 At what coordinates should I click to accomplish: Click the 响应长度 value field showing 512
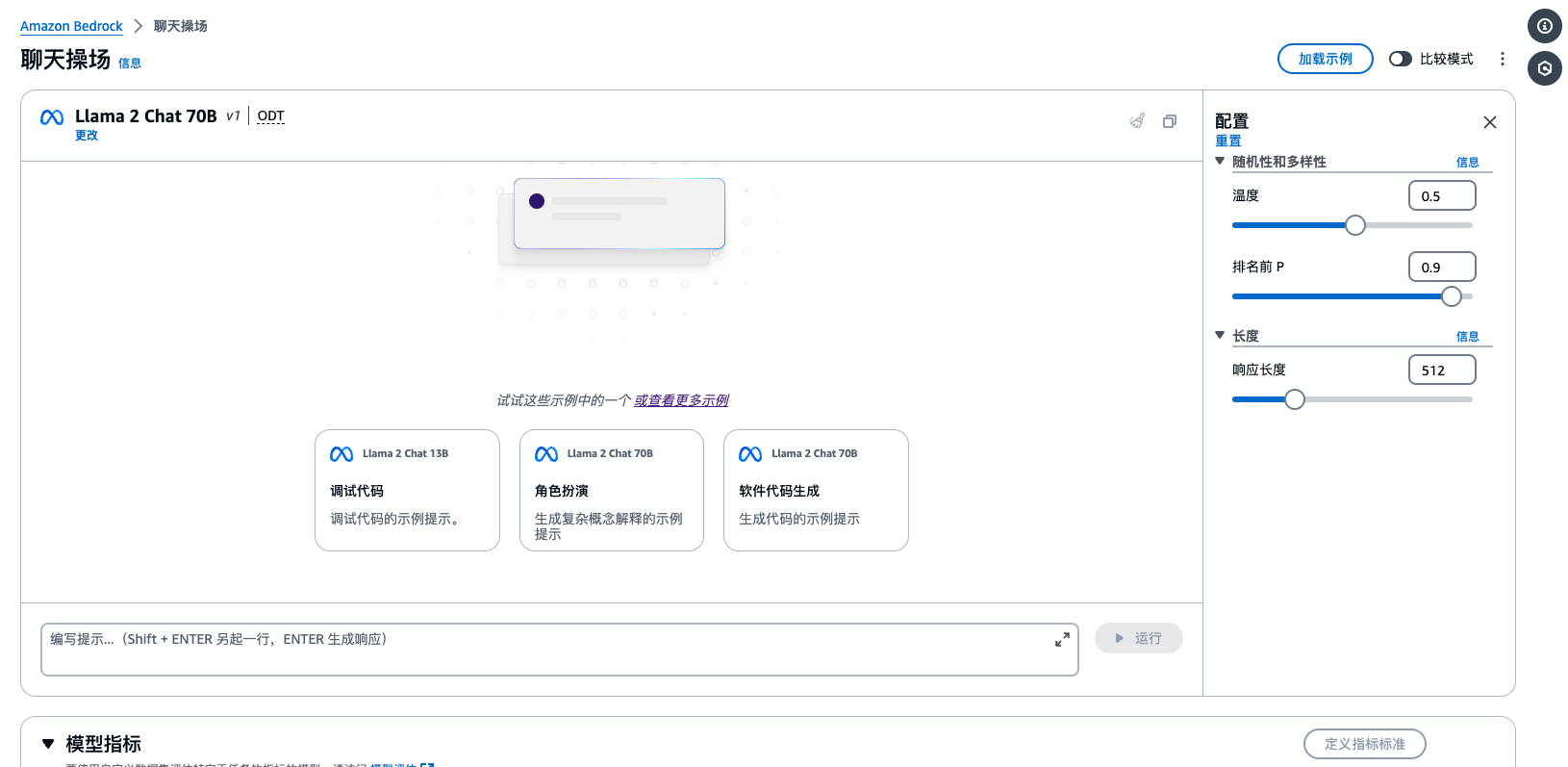pos(1442,370)
